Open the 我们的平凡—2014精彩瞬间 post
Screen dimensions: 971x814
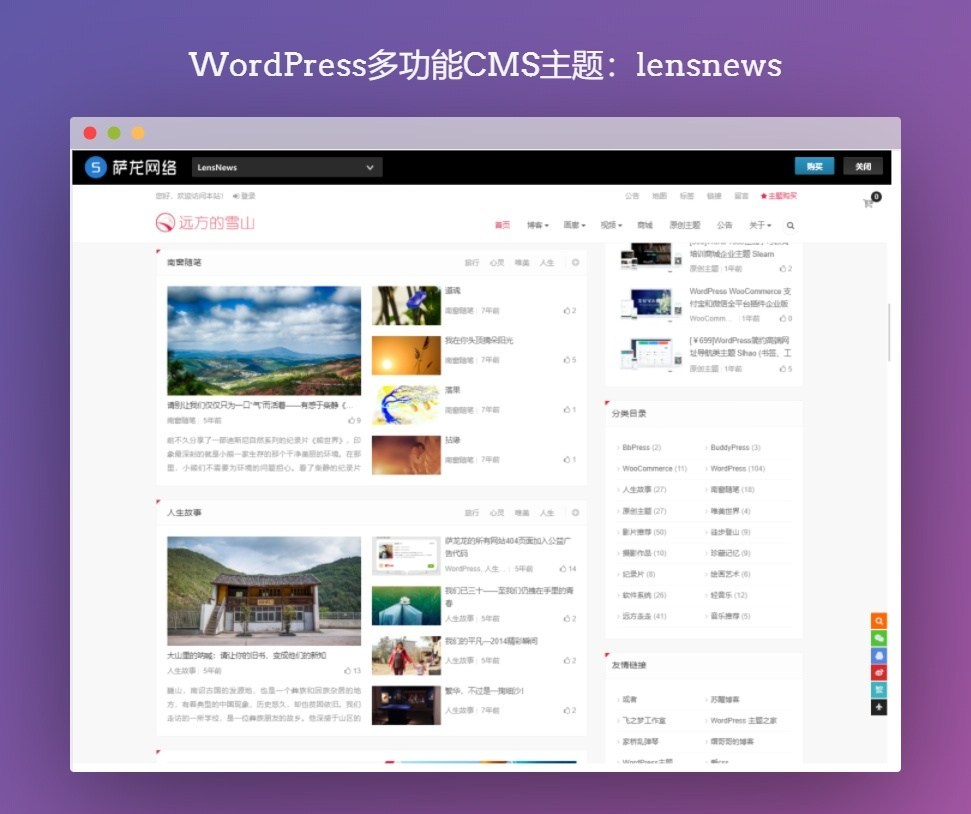pos(491,641)
